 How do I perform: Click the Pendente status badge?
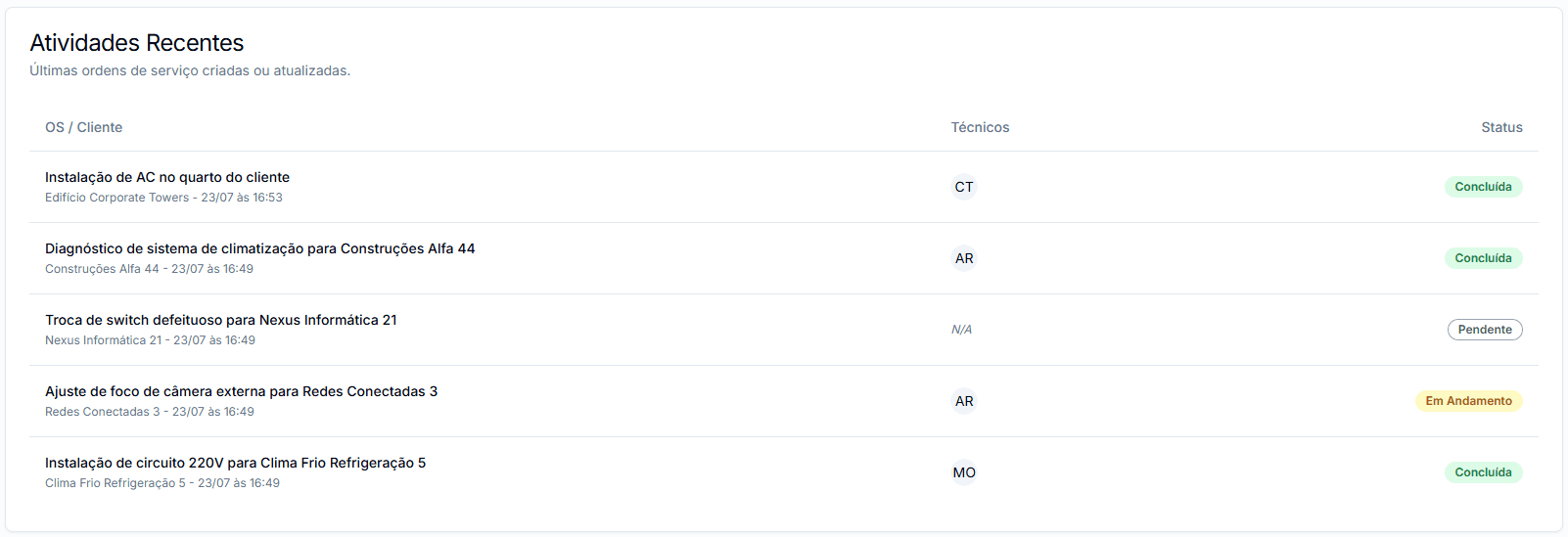click(1485, 330)
